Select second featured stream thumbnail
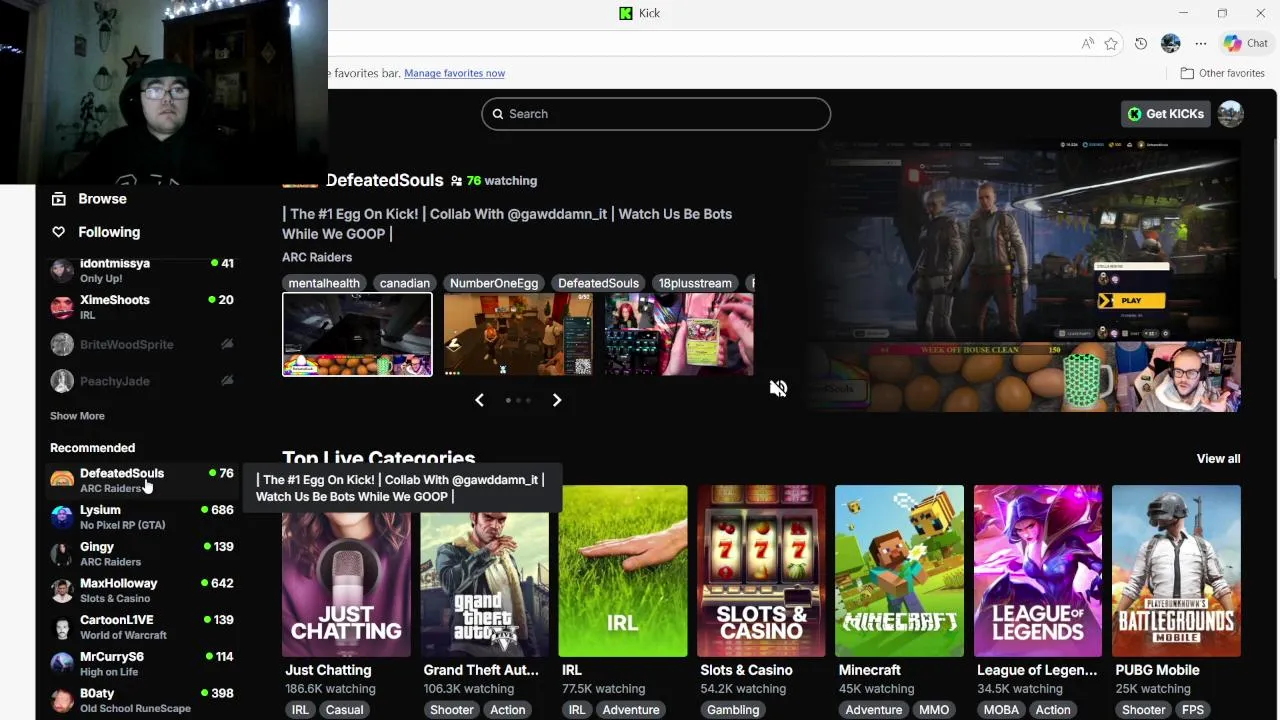This screenshot has height=720, width=1280. click(518, 334)
